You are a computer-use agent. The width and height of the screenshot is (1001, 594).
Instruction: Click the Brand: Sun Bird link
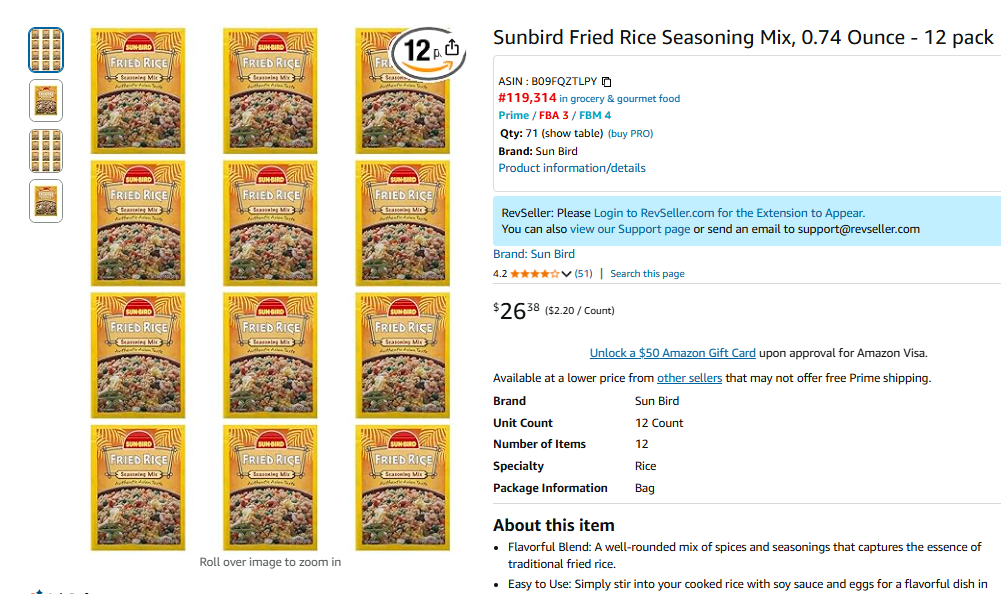click(x=534, y=254)
